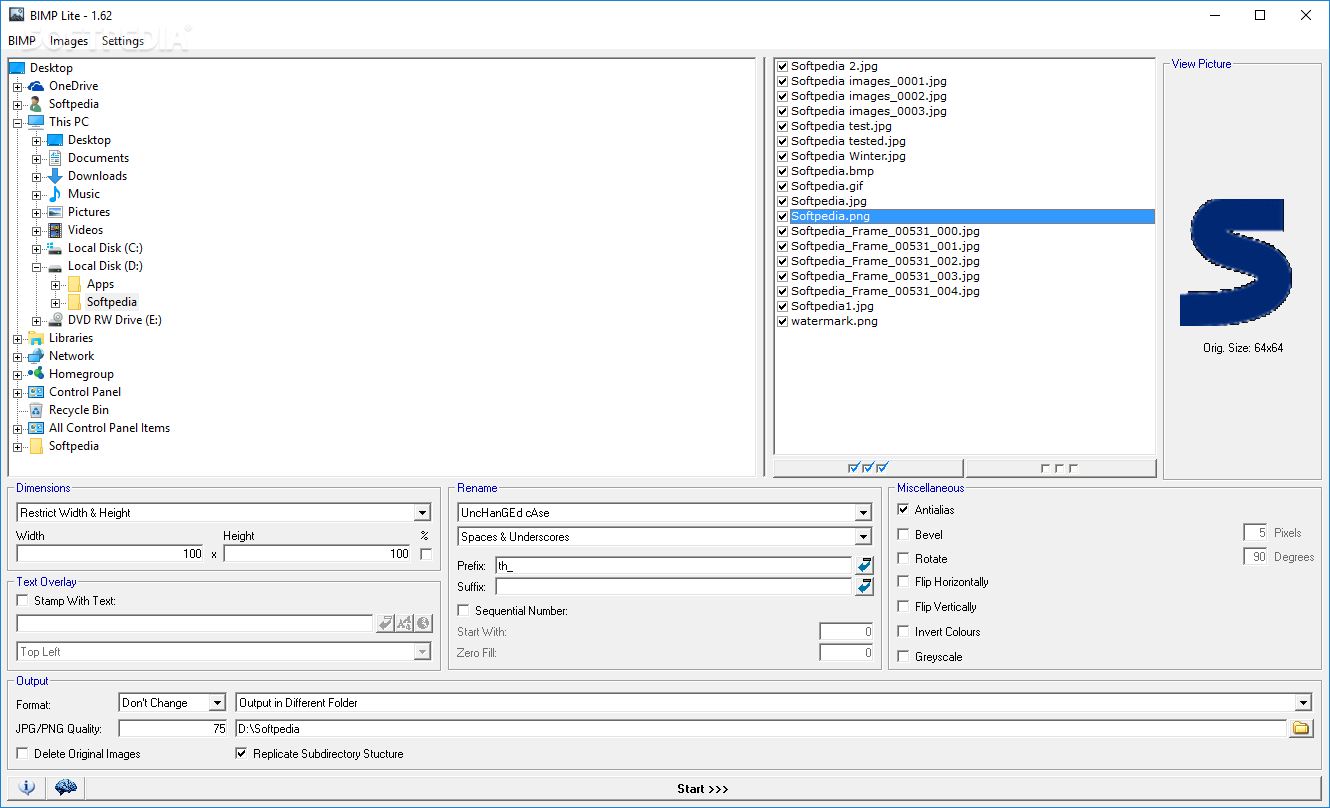The height and width of the screenshot is (808, 1330).
Task: Click the Local Disk (C:) drive icon
Action: (x=55, y=248)
